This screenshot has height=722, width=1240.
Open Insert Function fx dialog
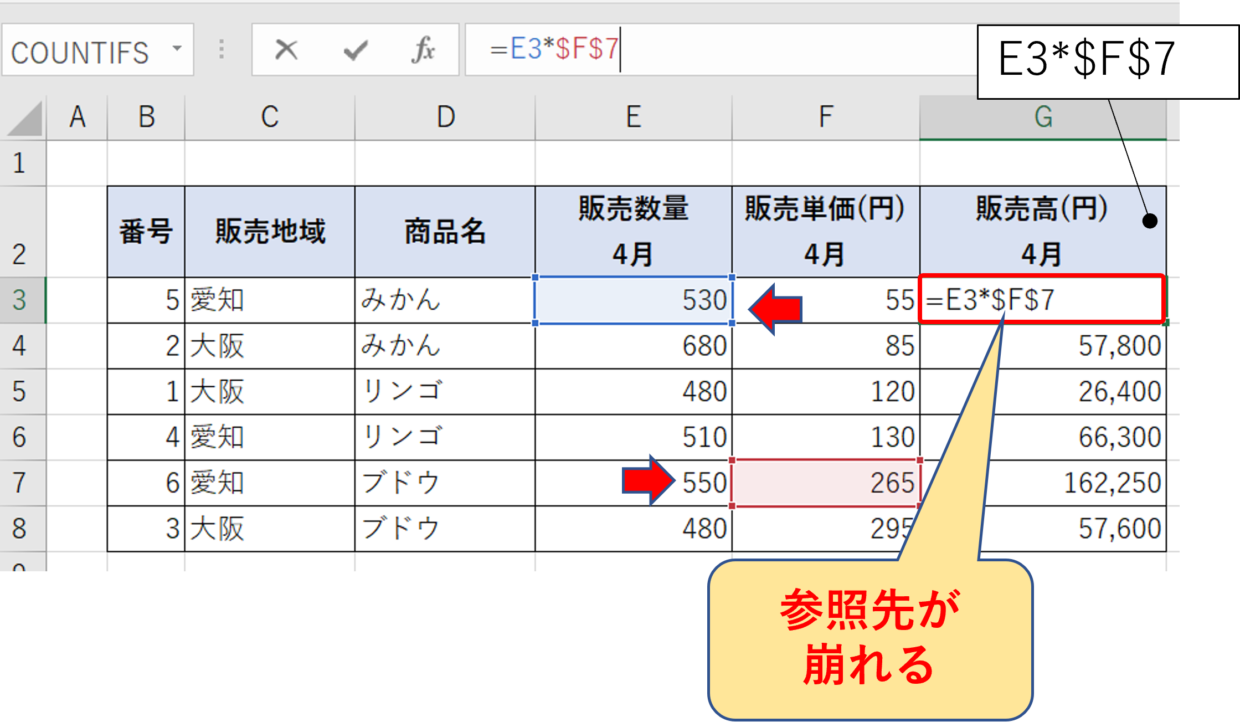point(423,51)
